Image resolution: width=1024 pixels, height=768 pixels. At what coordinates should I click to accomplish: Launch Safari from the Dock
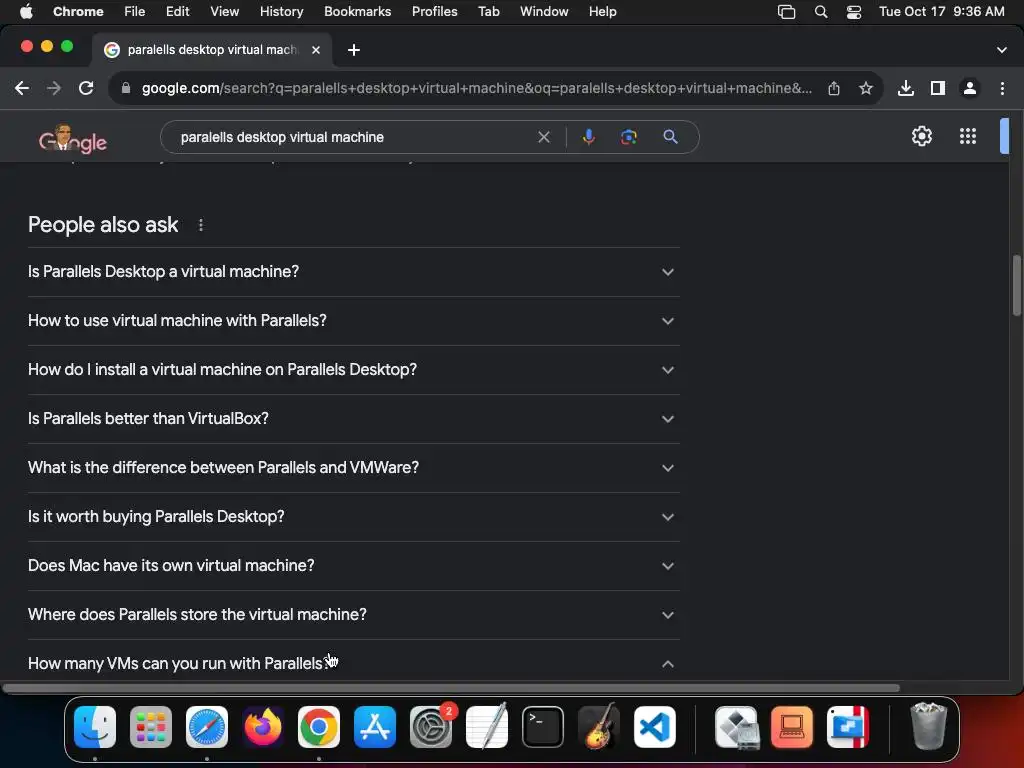pyautogui.click(x=207, y=727)
